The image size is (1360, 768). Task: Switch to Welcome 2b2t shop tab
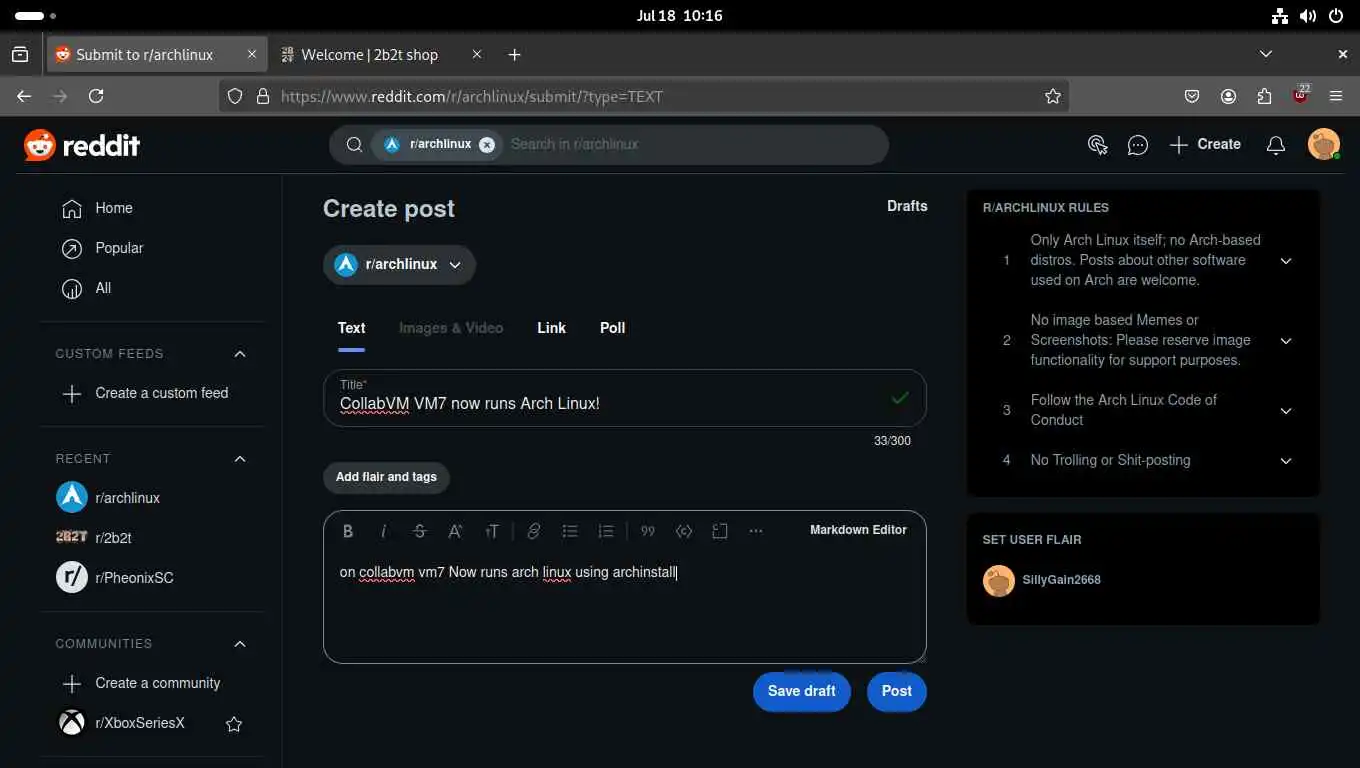[383, 54]
